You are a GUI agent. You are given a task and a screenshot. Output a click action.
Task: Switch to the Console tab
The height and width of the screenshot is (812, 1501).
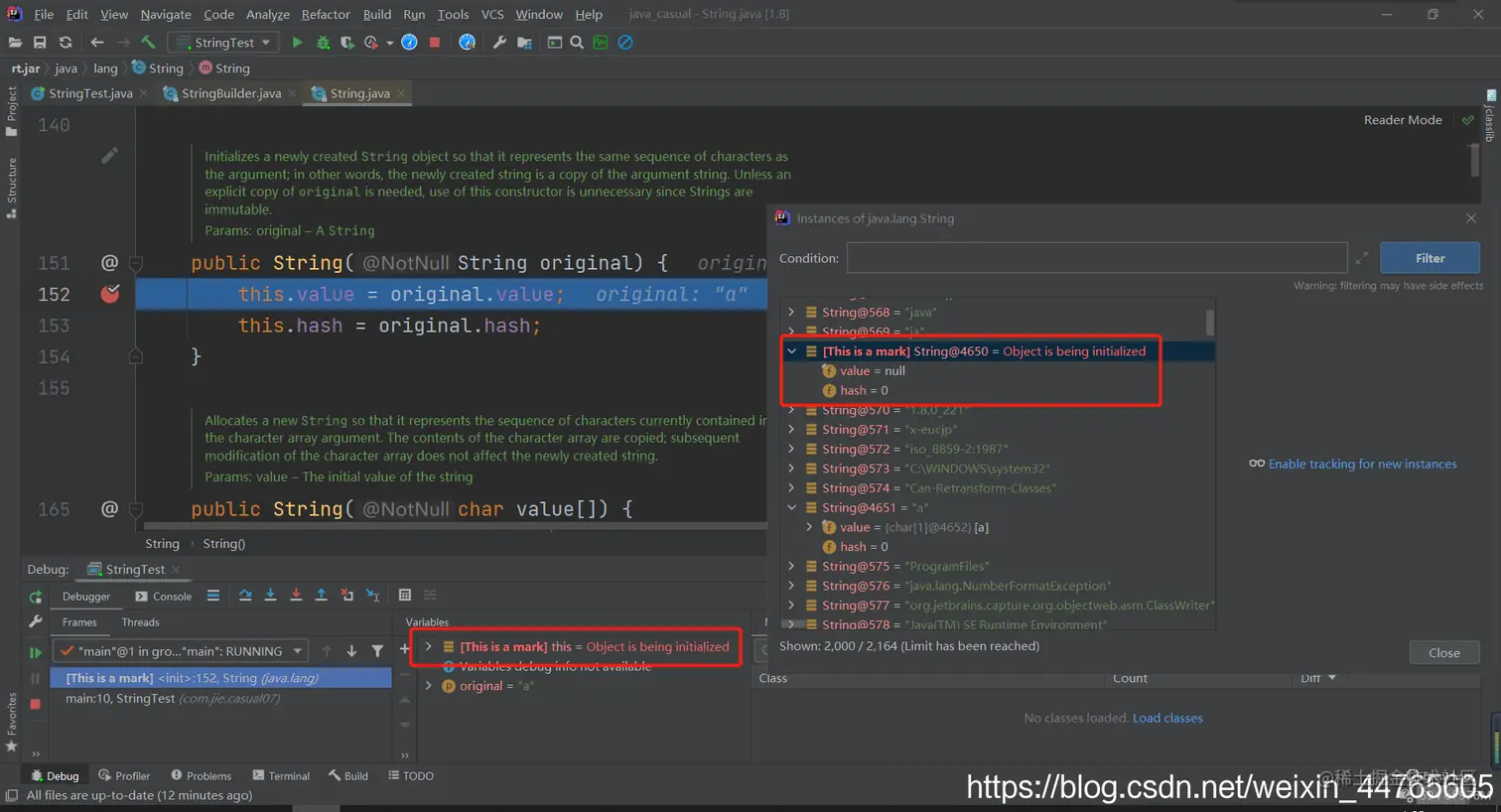(164, 597)
